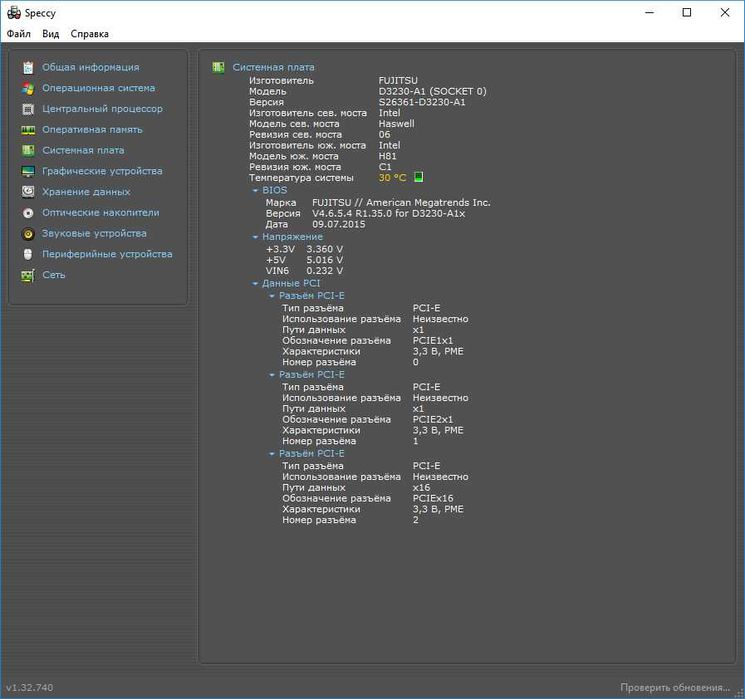Select the PCIE1x1 slot designation
Viewport: 745px width, 699px height.
[x=433, y=341]
